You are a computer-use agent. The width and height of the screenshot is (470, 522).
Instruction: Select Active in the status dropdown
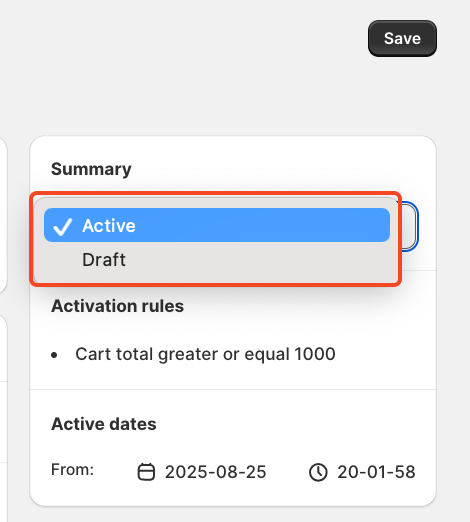click(217, 225)
